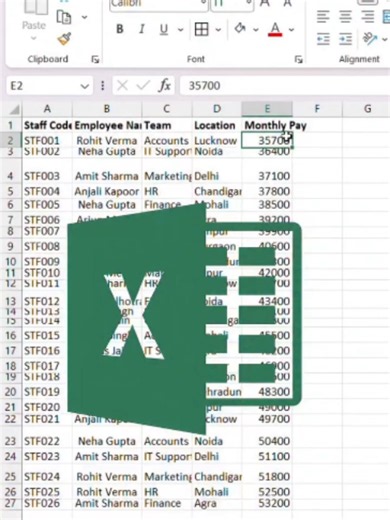The width and height of the screenshot is (390, 520).
Task: Select cell containing STF008
Action: (47, 246)
